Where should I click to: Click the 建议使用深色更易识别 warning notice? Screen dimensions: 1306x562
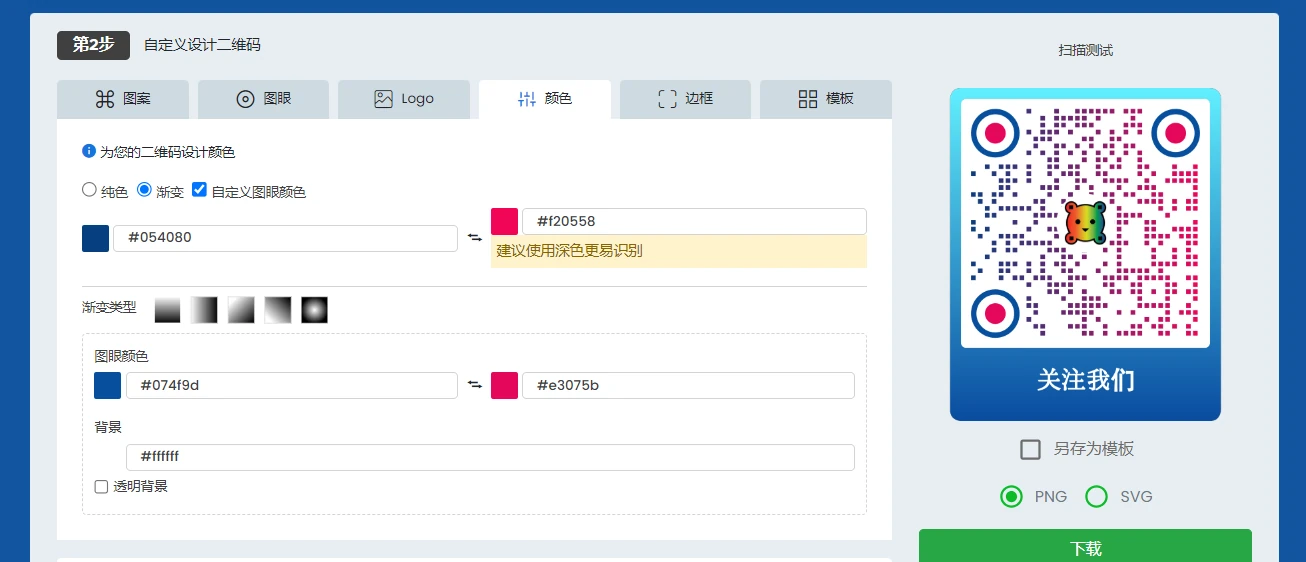click(679, 251)
